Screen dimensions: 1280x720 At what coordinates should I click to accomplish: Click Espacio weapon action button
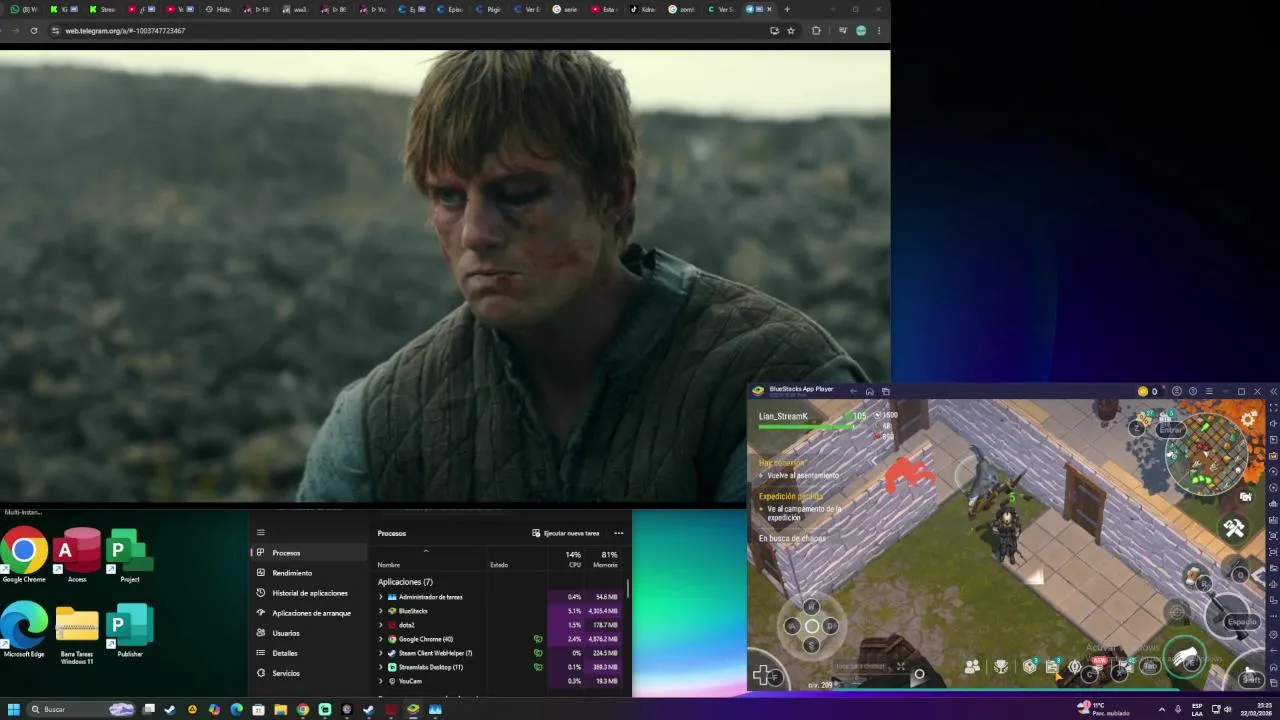[x=1241, y=622]
